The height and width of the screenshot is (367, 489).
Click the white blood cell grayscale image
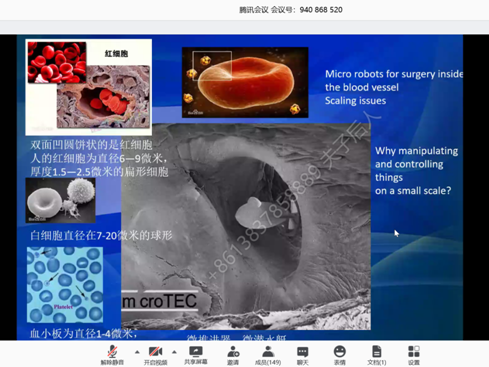click(x=61, y=200)
